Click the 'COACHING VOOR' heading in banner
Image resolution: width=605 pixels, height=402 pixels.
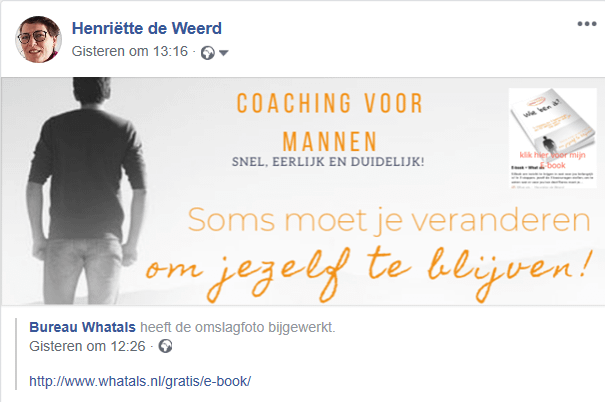(x=330, y=103)
